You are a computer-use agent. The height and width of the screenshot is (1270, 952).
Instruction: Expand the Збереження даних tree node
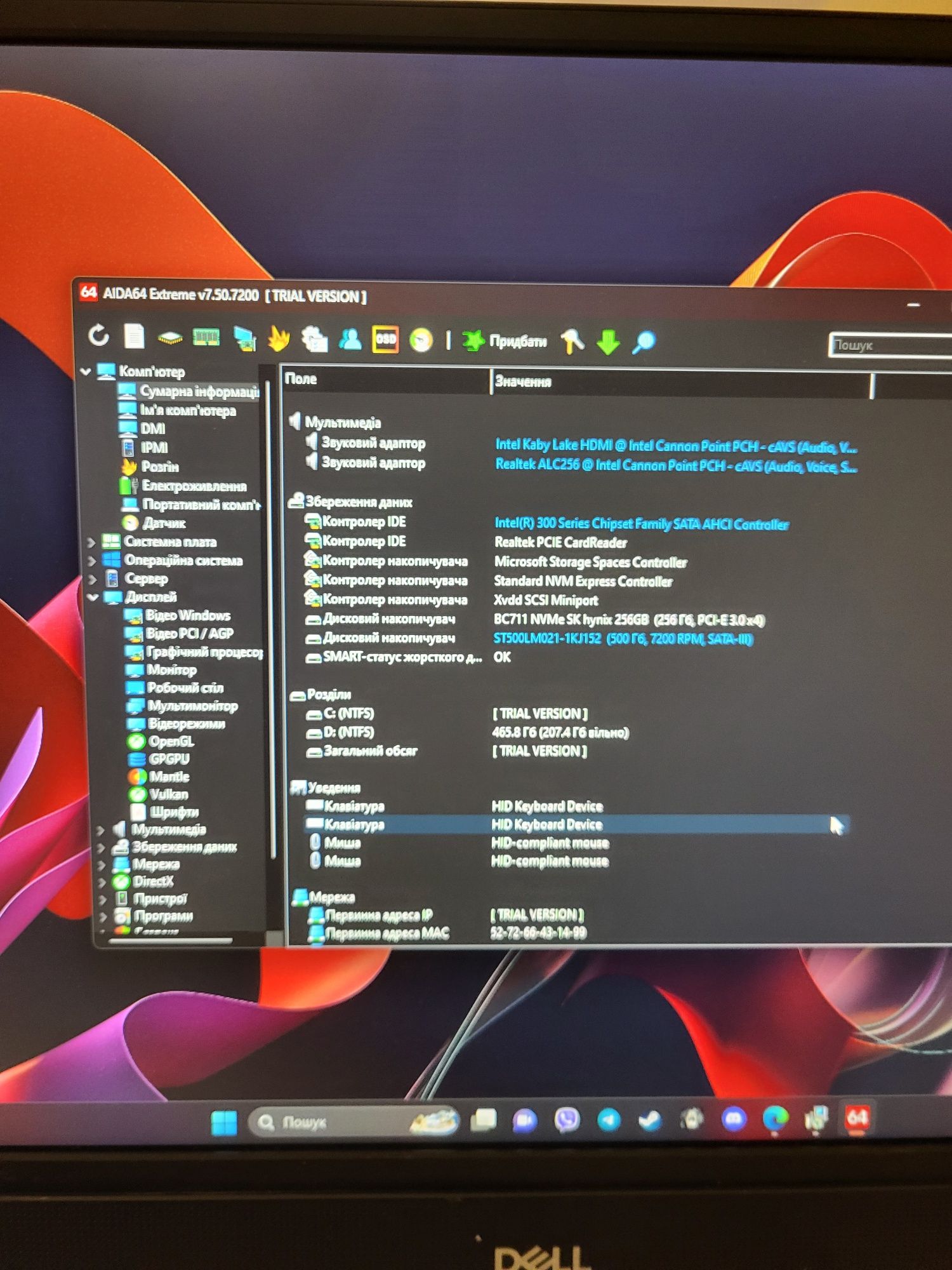click(x=102, y=847)
